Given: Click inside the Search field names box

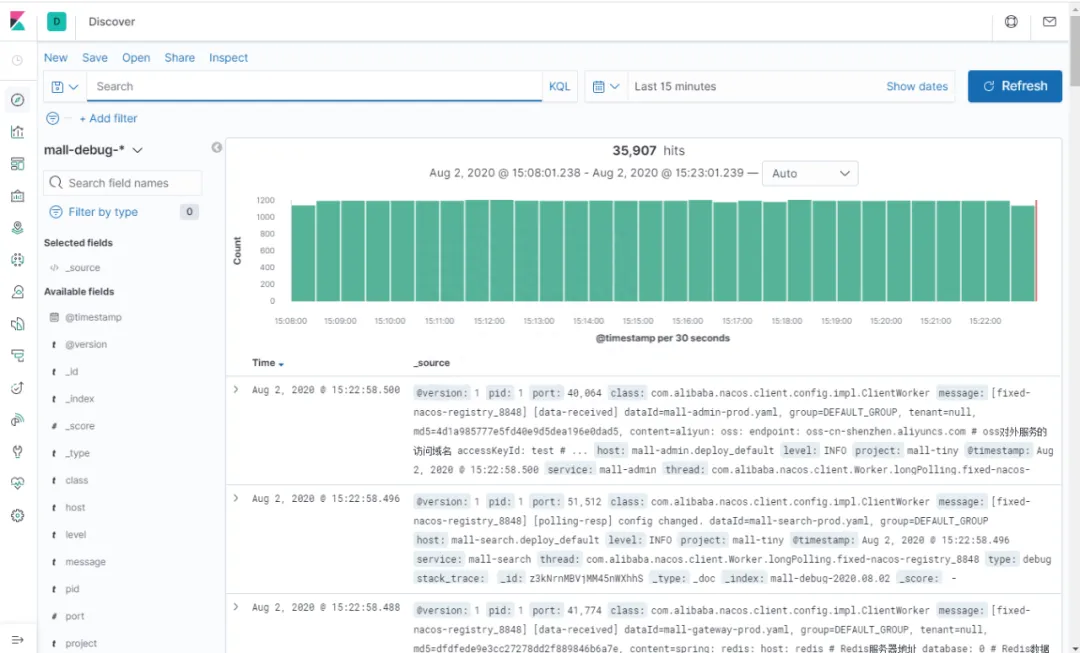Looking at the screenshot, I should click(122, 183).
